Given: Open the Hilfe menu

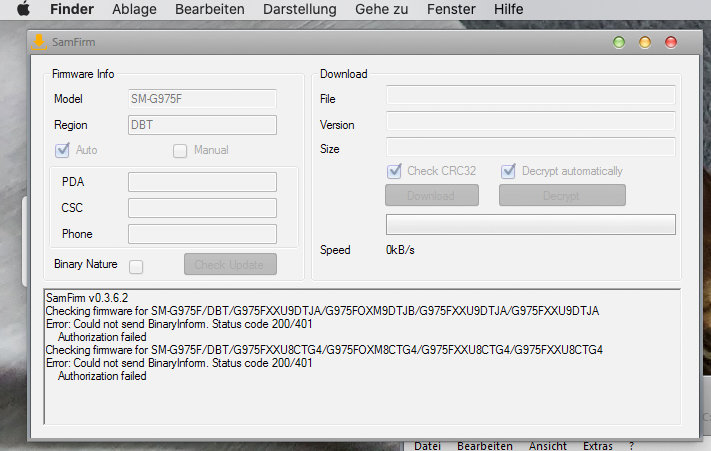Looking at the screenshot, I should point(508,9).
